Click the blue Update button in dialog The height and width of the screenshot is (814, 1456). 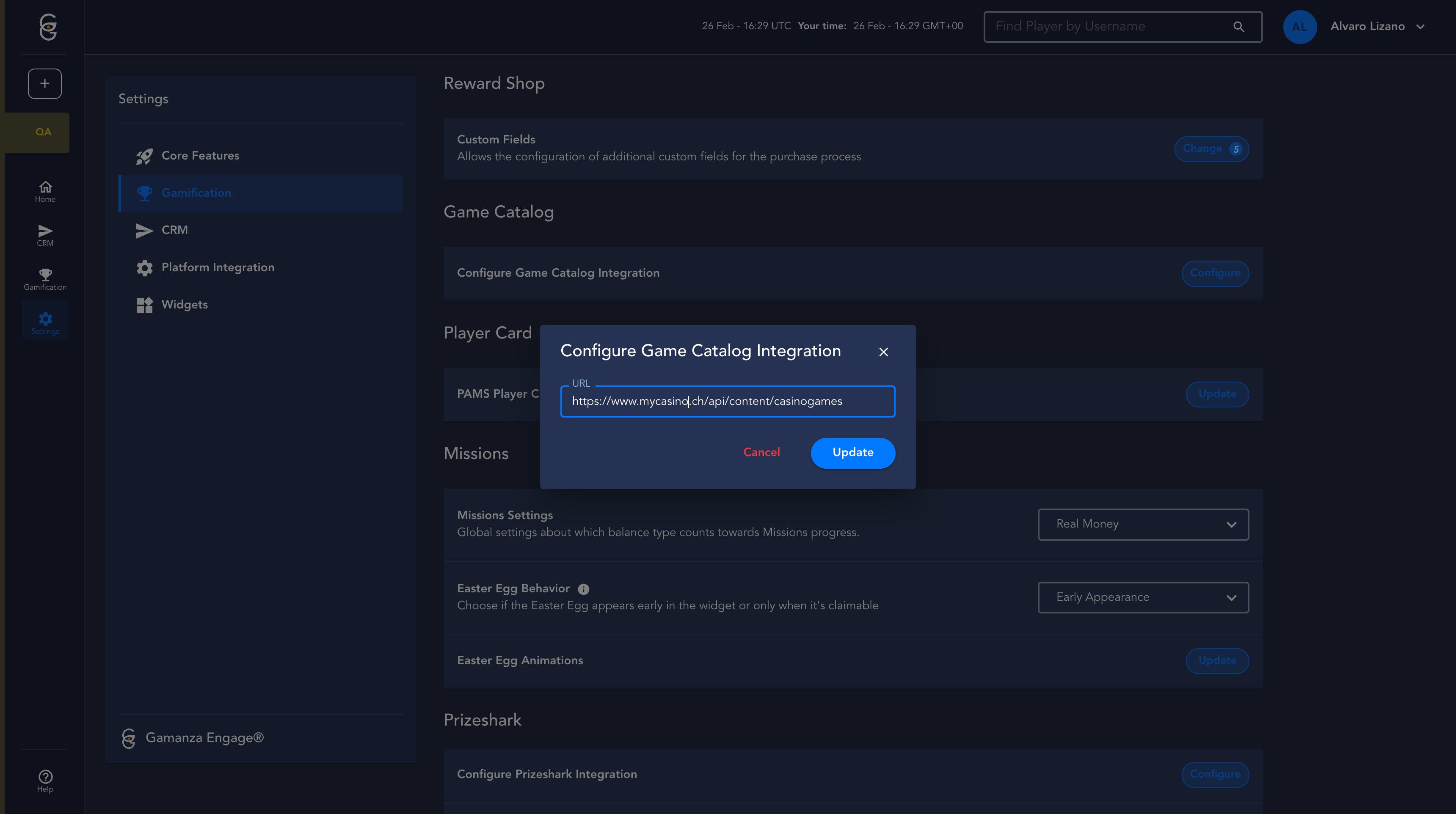[852, 452]
